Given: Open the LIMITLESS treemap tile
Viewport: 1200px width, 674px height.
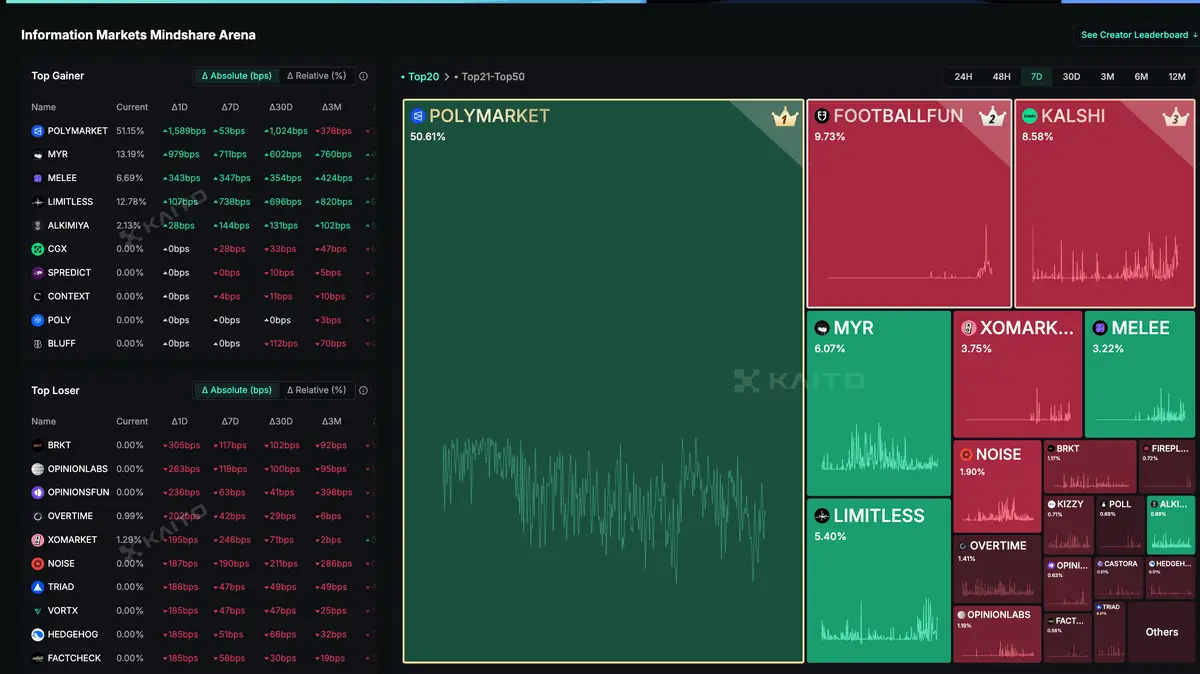Looking at the screenshot, I should 879,580.
